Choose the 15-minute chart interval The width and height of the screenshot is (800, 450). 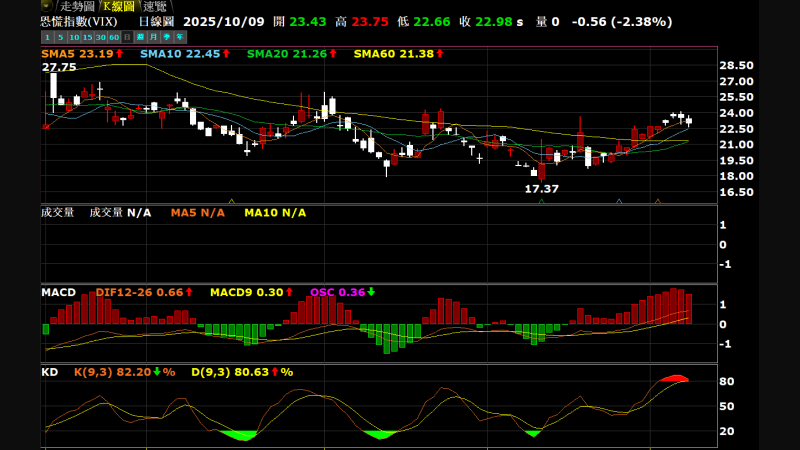[x=87, y=37]
